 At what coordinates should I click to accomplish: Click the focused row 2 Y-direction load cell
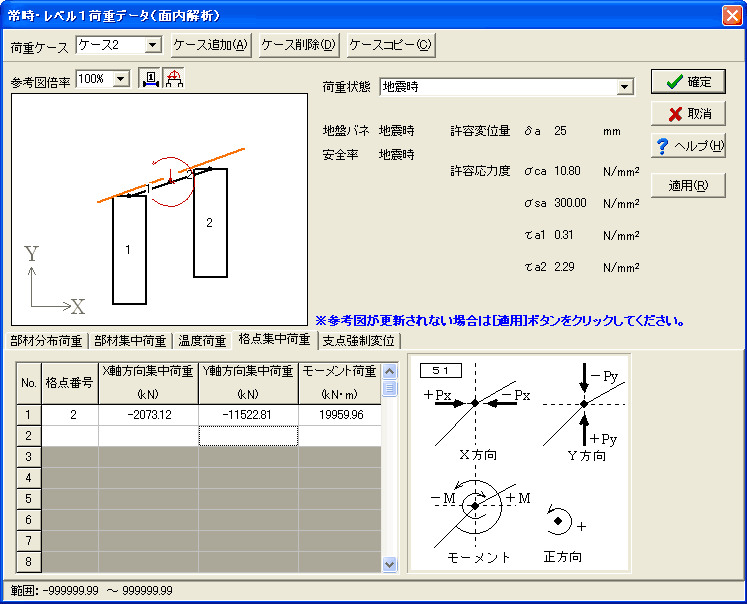(248, 436)
